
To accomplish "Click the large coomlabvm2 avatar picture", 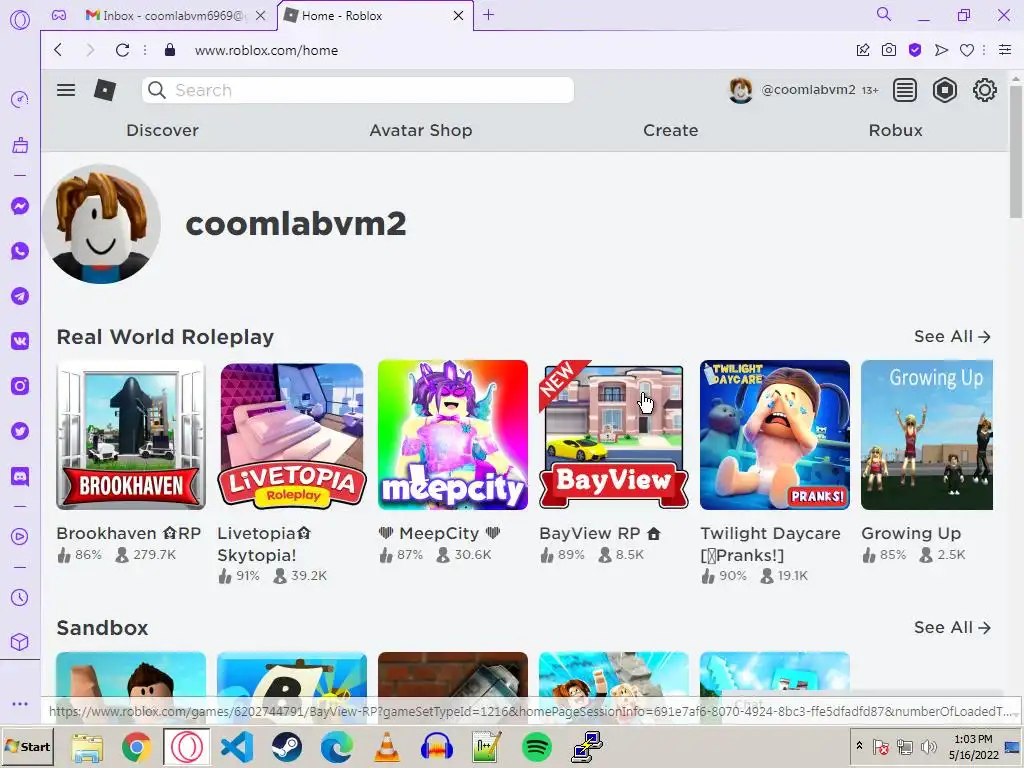I will [101, 223].
